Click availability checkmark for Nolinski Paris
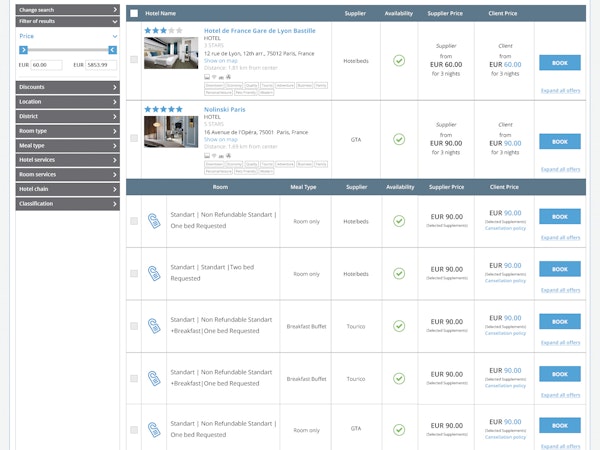 point(399,140)
